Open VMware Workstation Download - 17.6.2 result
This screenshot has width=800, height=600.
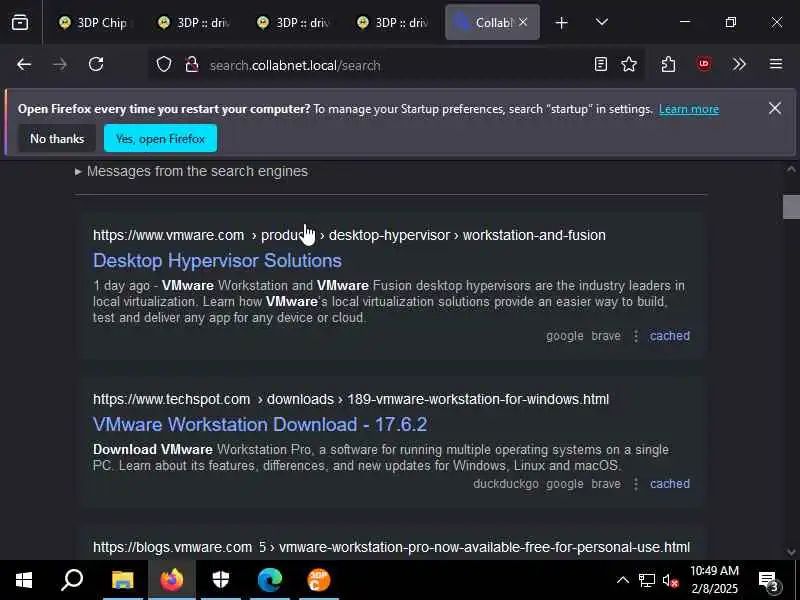coord(260,424)
